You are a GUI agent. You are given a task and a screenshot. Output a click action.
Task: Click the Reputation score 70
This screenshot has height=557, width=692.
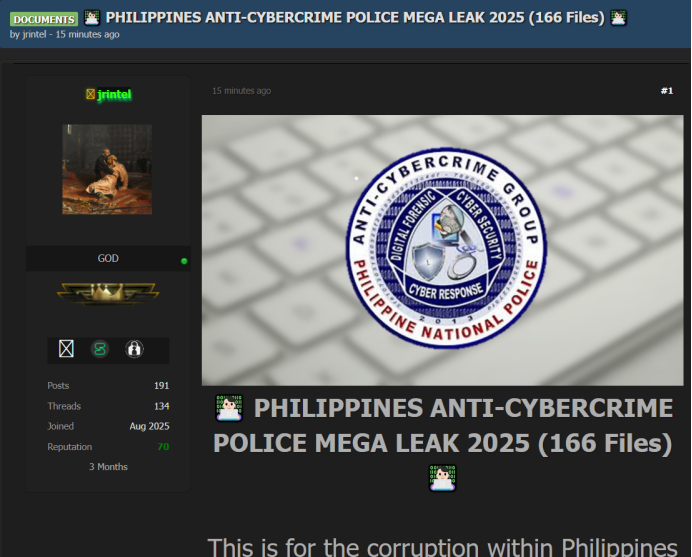(x=163, y=447)
